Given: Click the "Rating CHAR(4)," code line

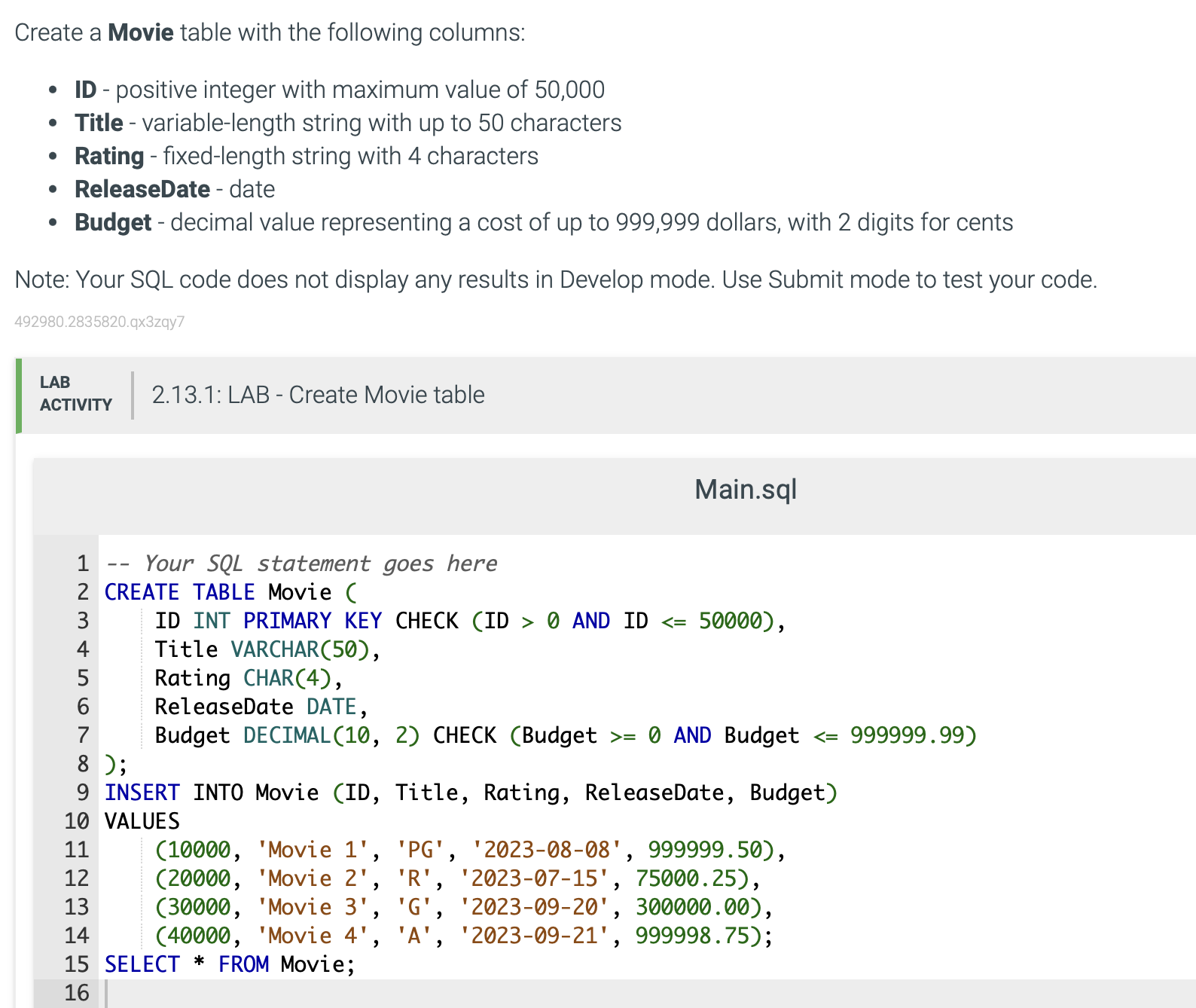Looking at the screenshot, I should click(249, 678).
